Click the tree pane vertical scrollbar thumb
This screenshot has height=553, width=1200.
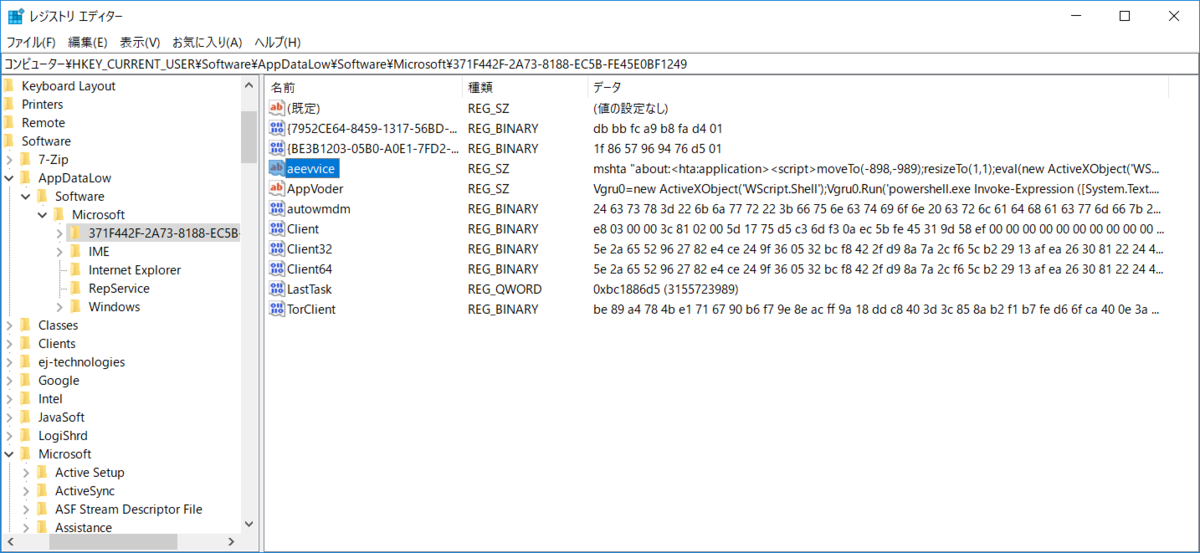coord(249,136)
